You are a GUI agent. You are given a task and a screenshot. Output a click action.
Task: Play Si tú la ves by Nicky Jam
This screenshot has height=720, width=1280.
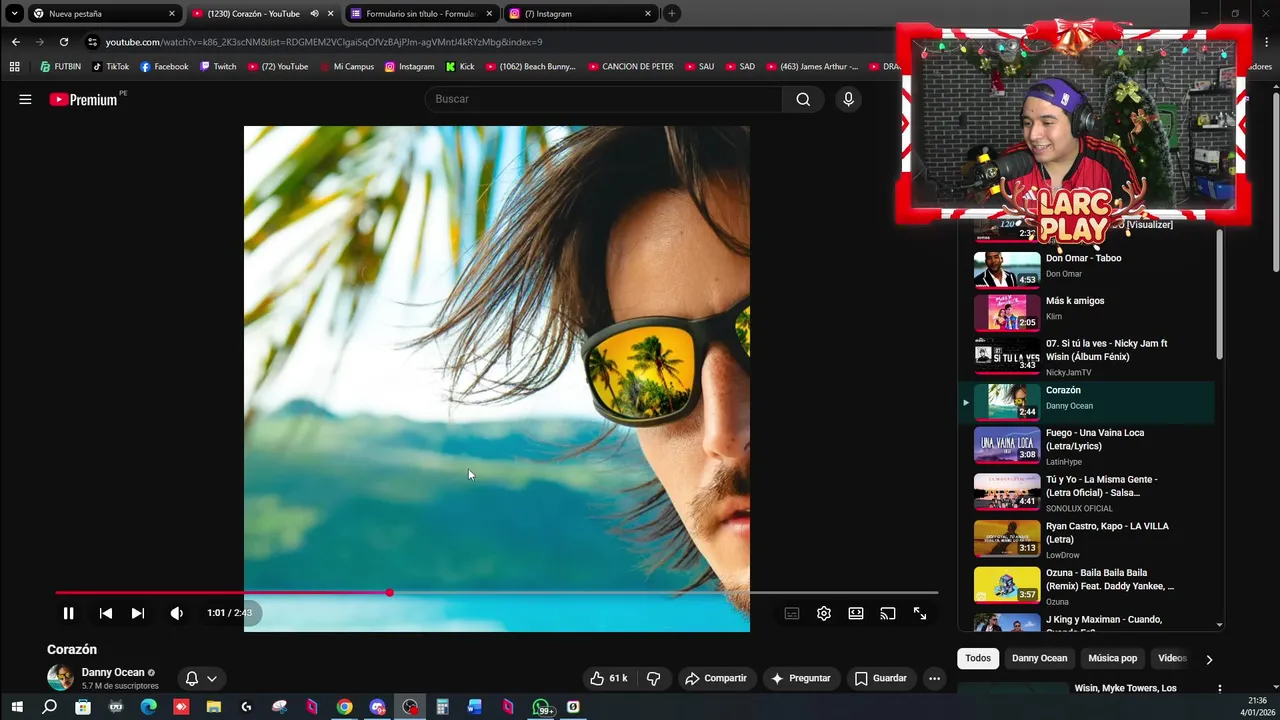tap(1086, 356)
